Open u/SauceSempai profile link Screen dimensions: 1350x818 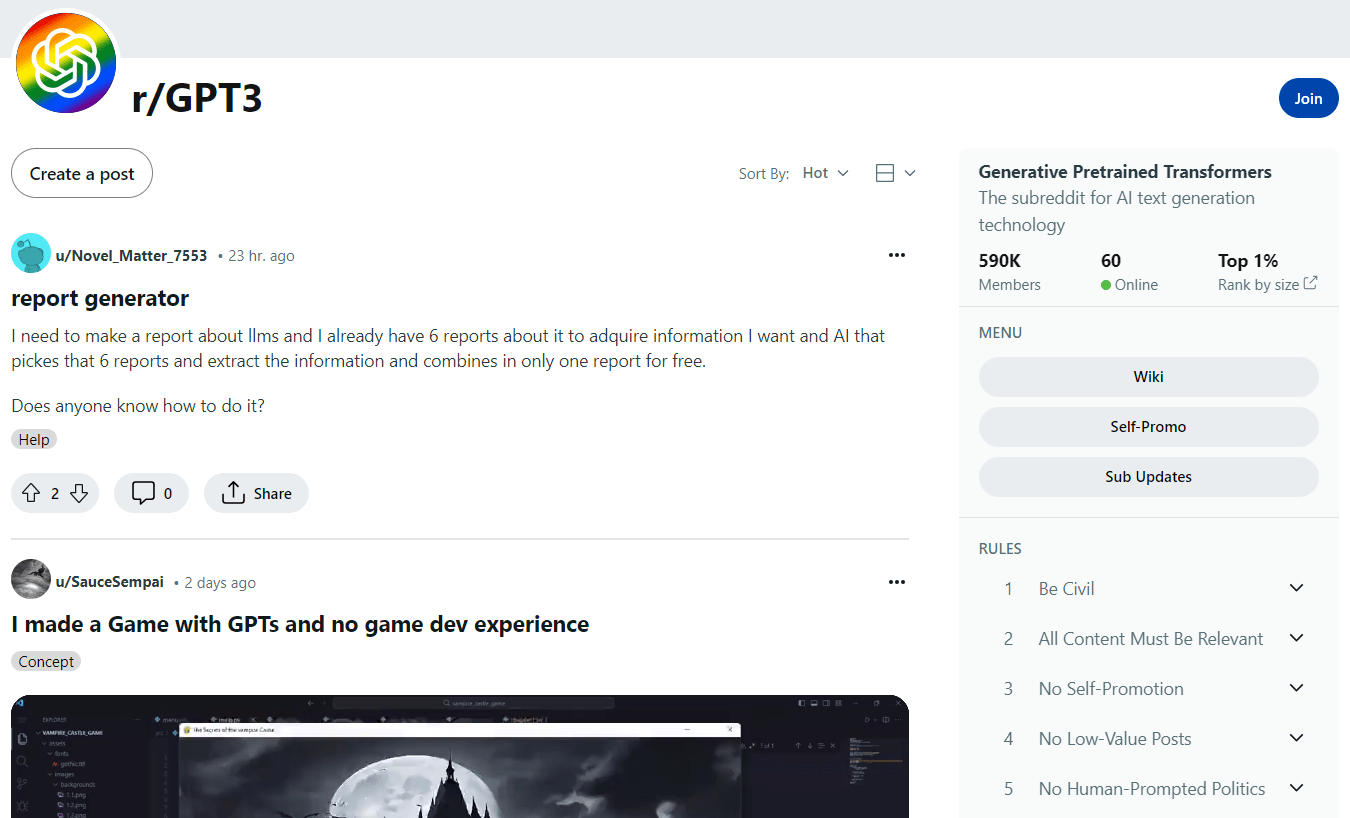(x=109, y=583)
